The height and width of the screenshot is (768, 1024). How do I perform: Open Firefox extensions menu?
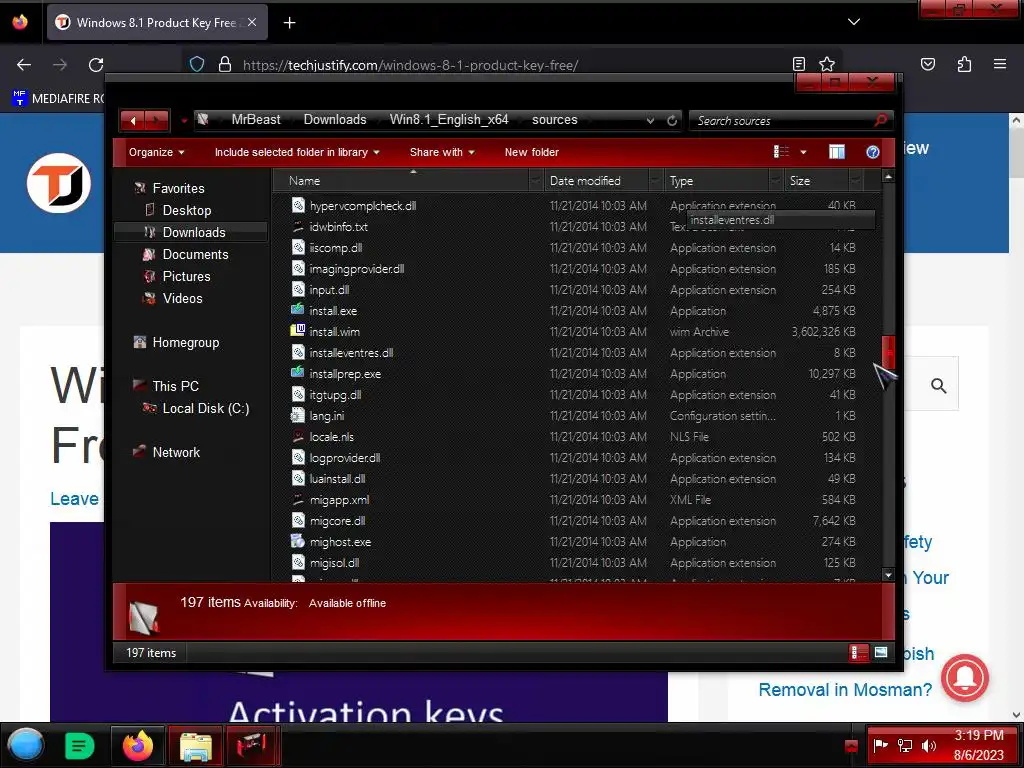[964, 64]
